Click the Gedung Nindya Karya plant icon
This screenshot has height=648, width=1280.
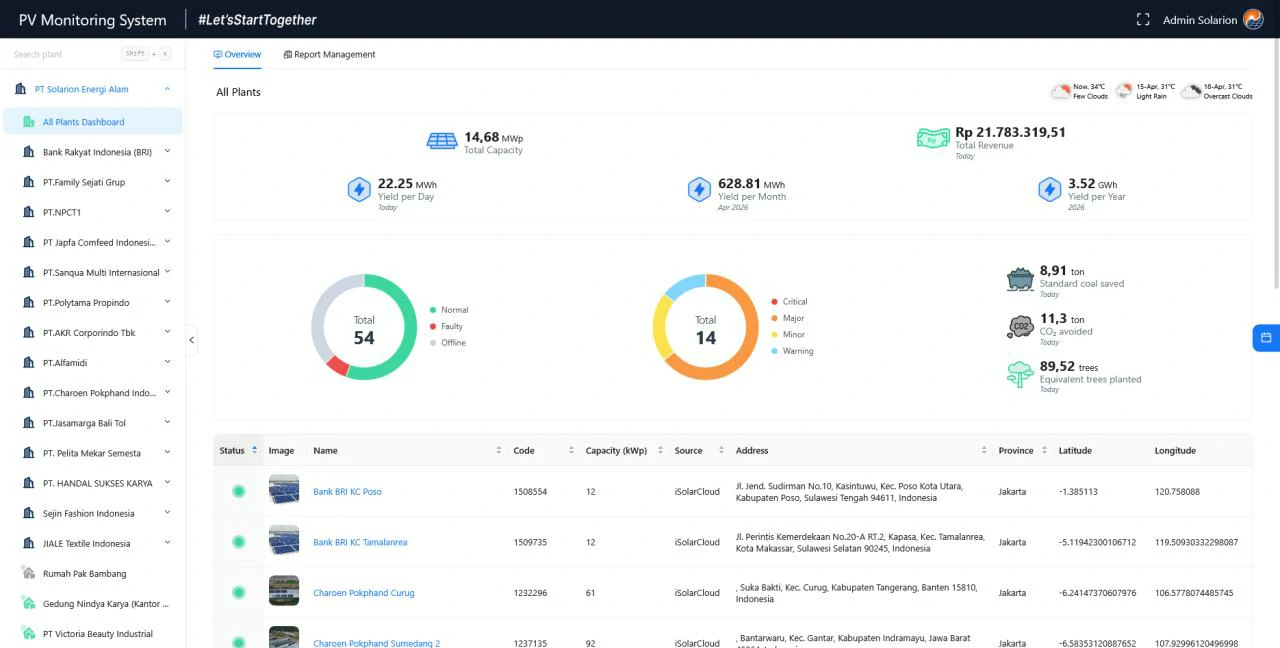pos(28,604)
